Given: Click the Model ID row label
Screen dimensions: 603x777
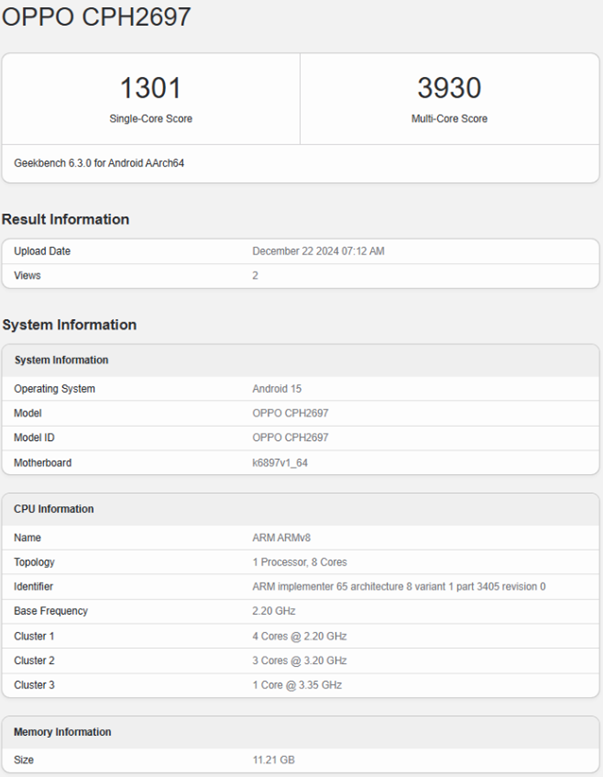Looking at the screenshot, I should 37,438.
